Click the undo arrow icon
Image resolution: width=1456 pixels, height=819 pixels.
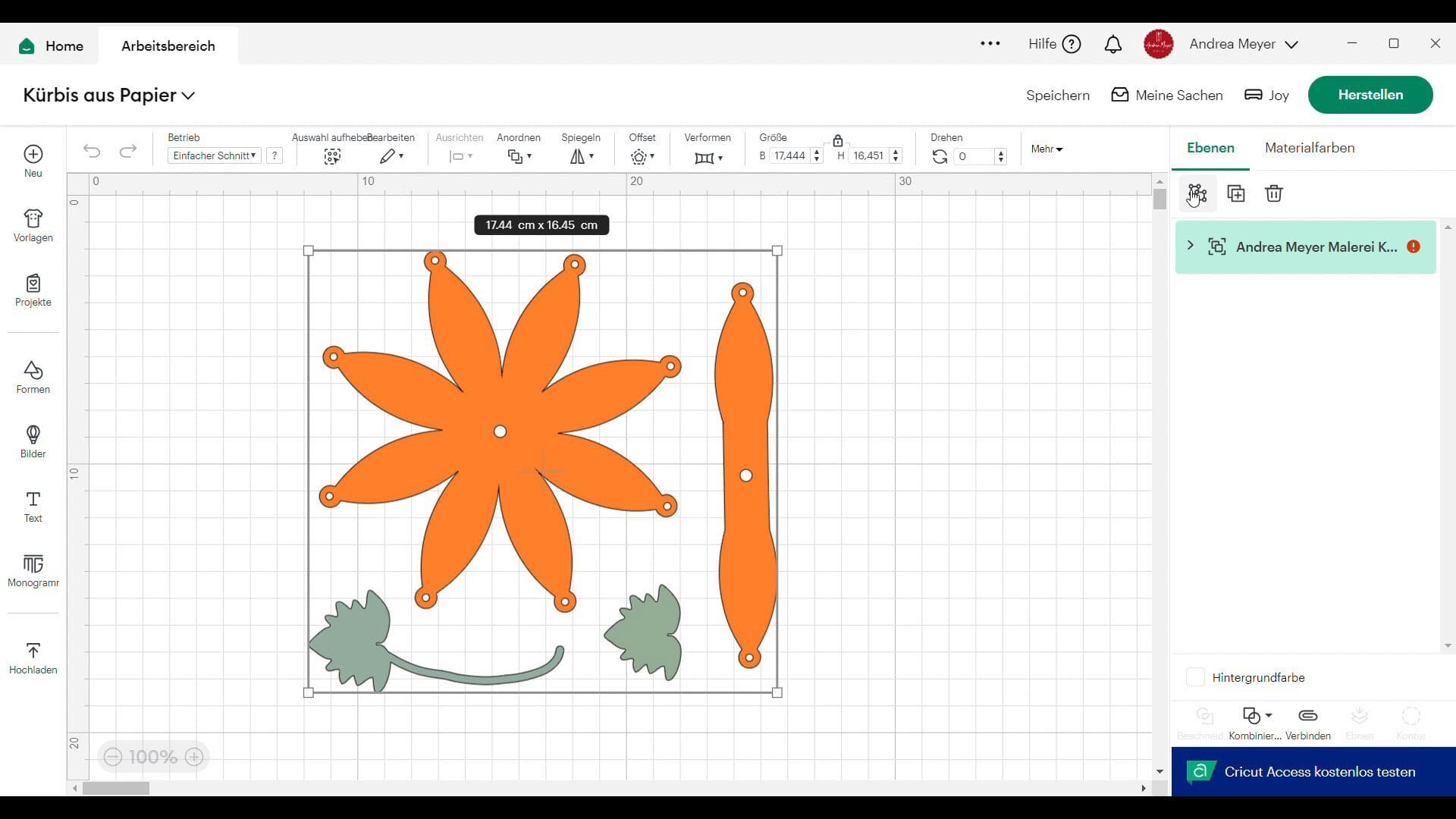click(x=92, y=151)
